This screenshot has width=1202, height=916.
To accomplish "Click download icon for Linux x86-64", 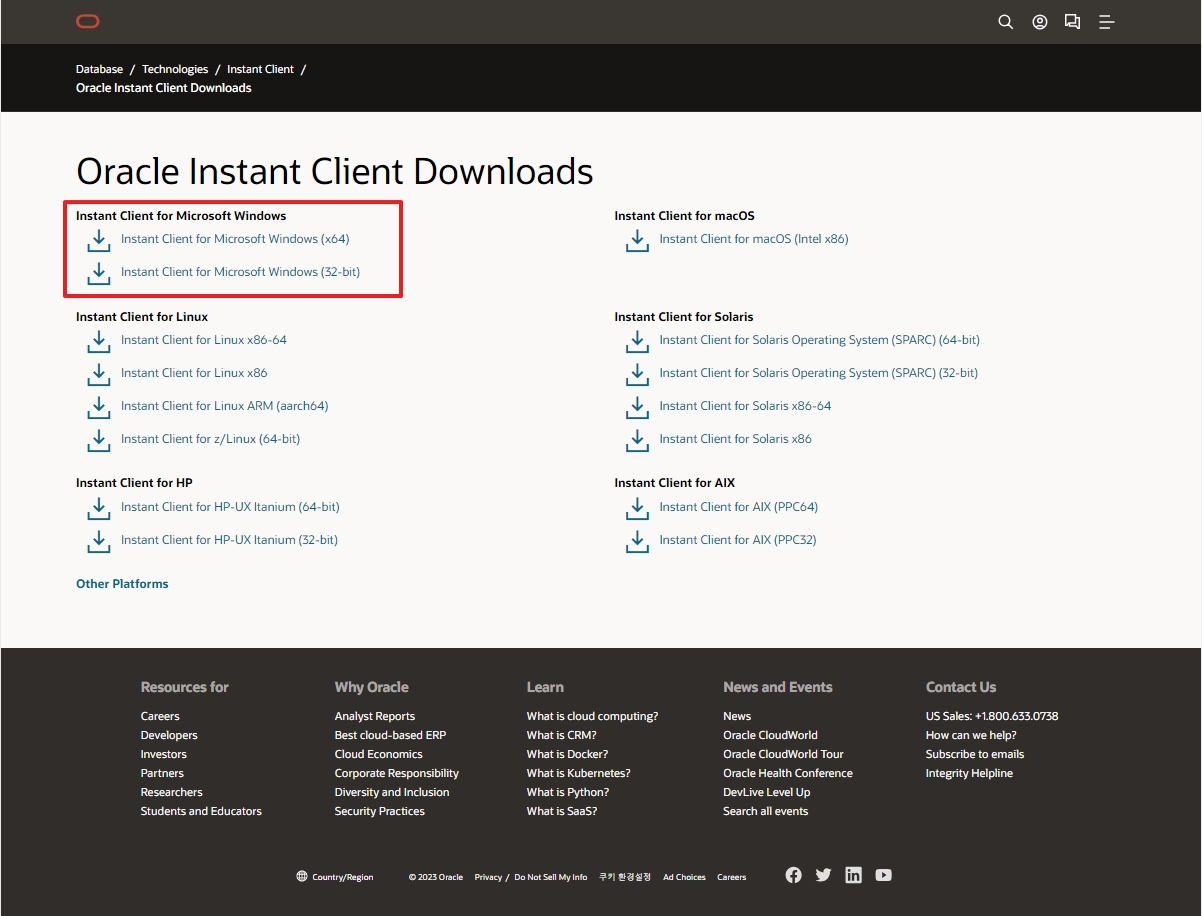I will pos(98,341).
